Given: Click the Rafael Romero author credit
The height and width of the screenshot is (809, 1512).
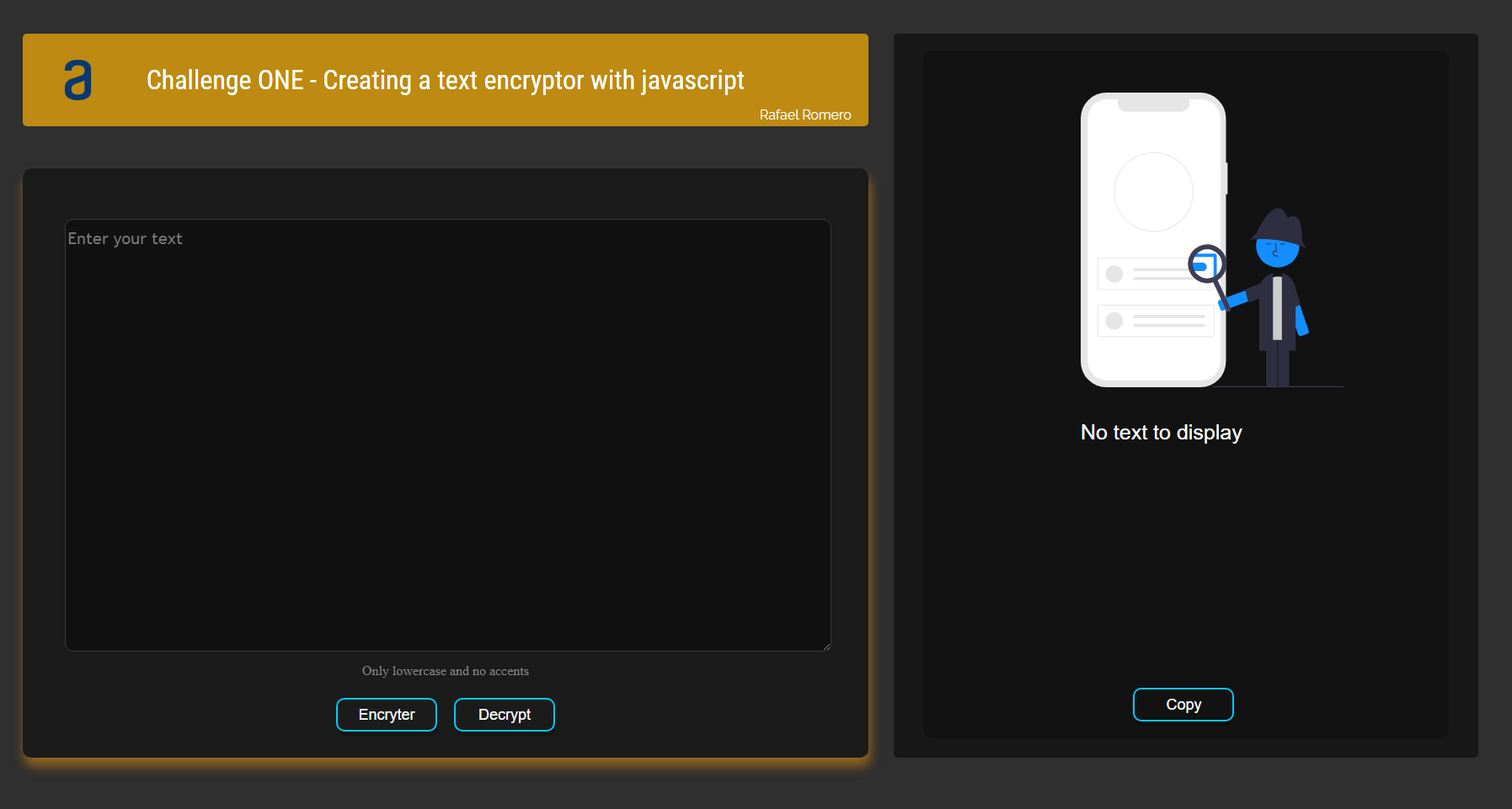Looking at the screenshot, I should (804, 114).
